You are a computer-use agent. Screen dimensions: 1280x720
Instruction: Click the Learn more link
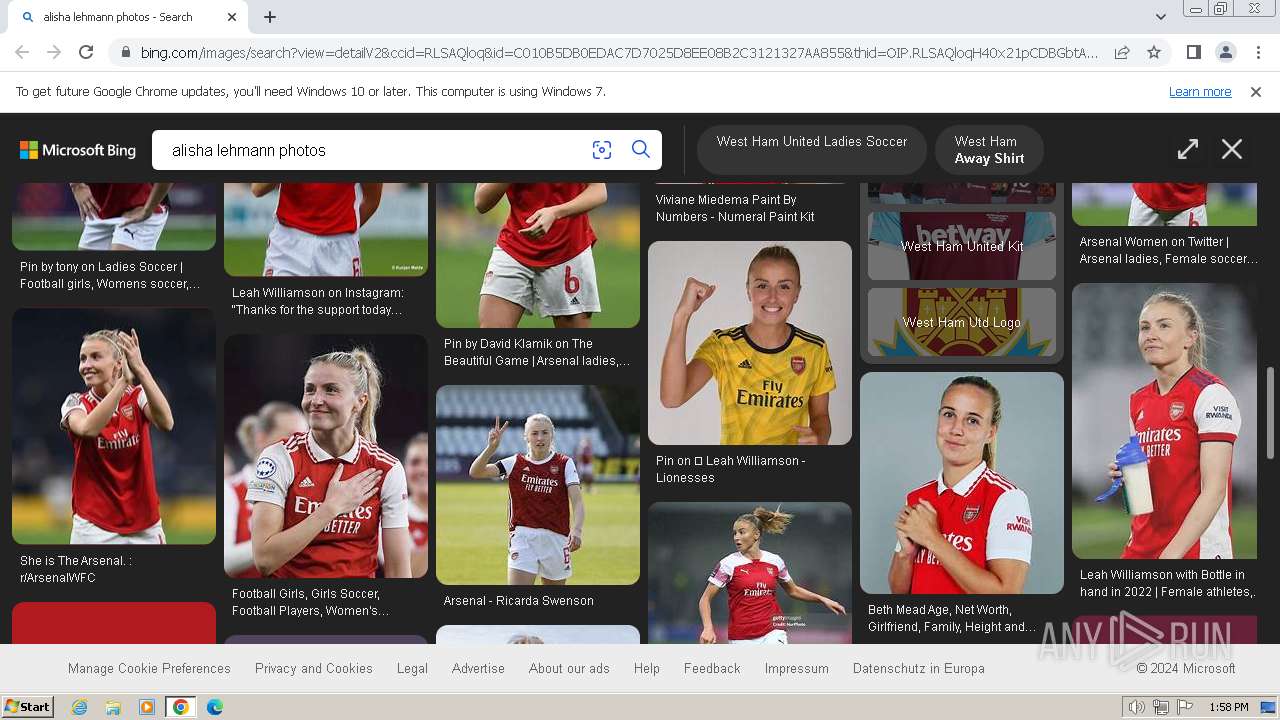(x=1200, y=92)
